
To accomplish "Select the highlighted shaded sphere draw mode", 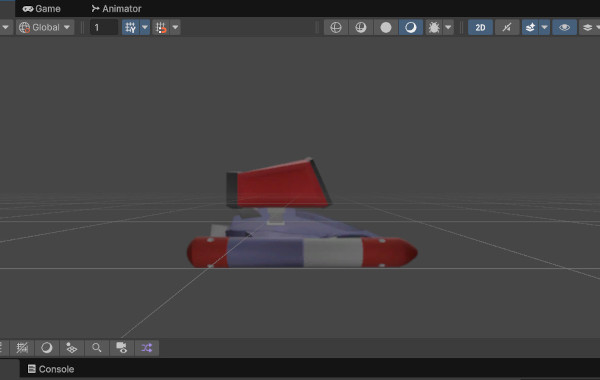I will coord(411,28).
